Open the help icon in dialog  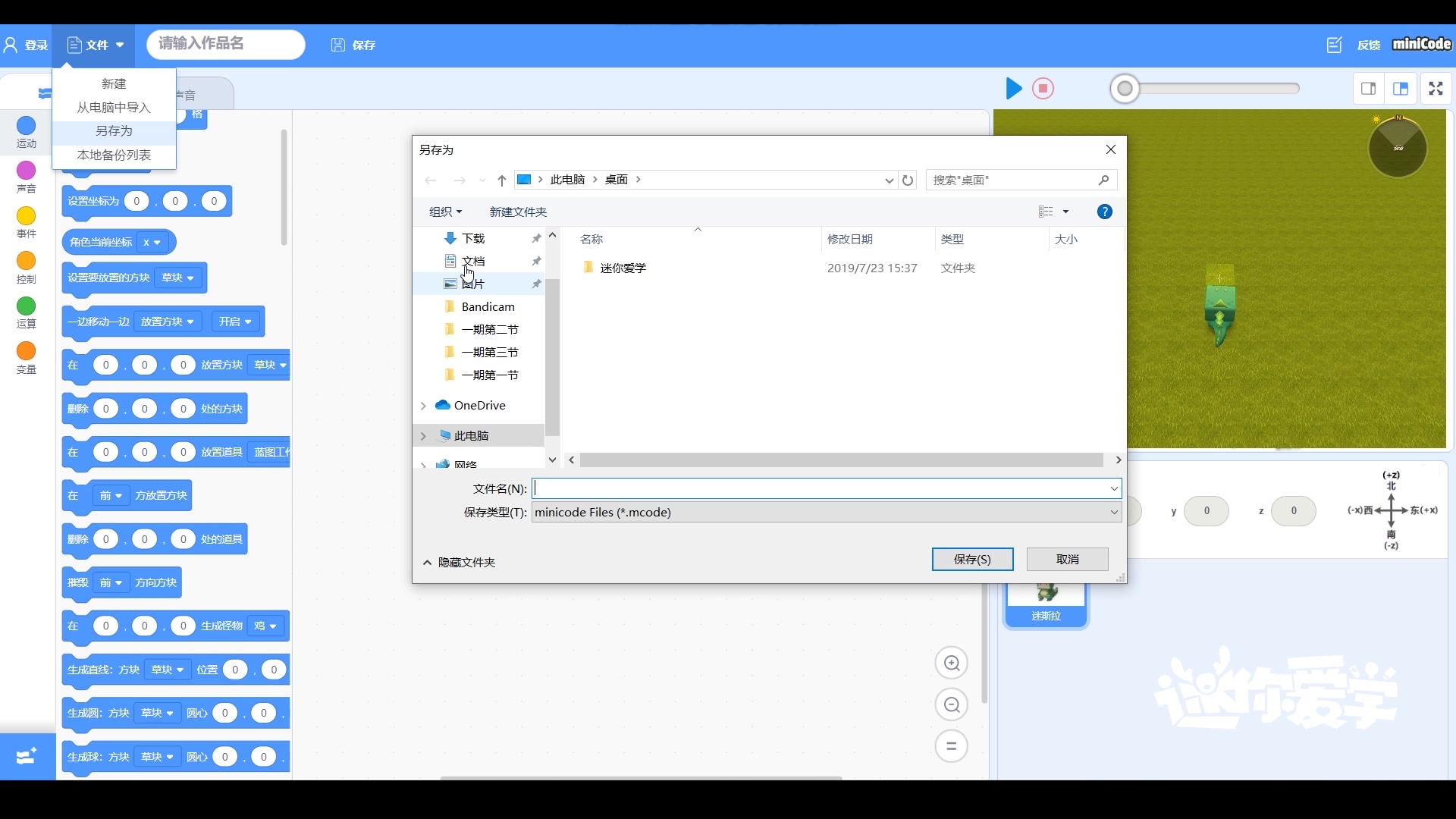[1105, 212]
